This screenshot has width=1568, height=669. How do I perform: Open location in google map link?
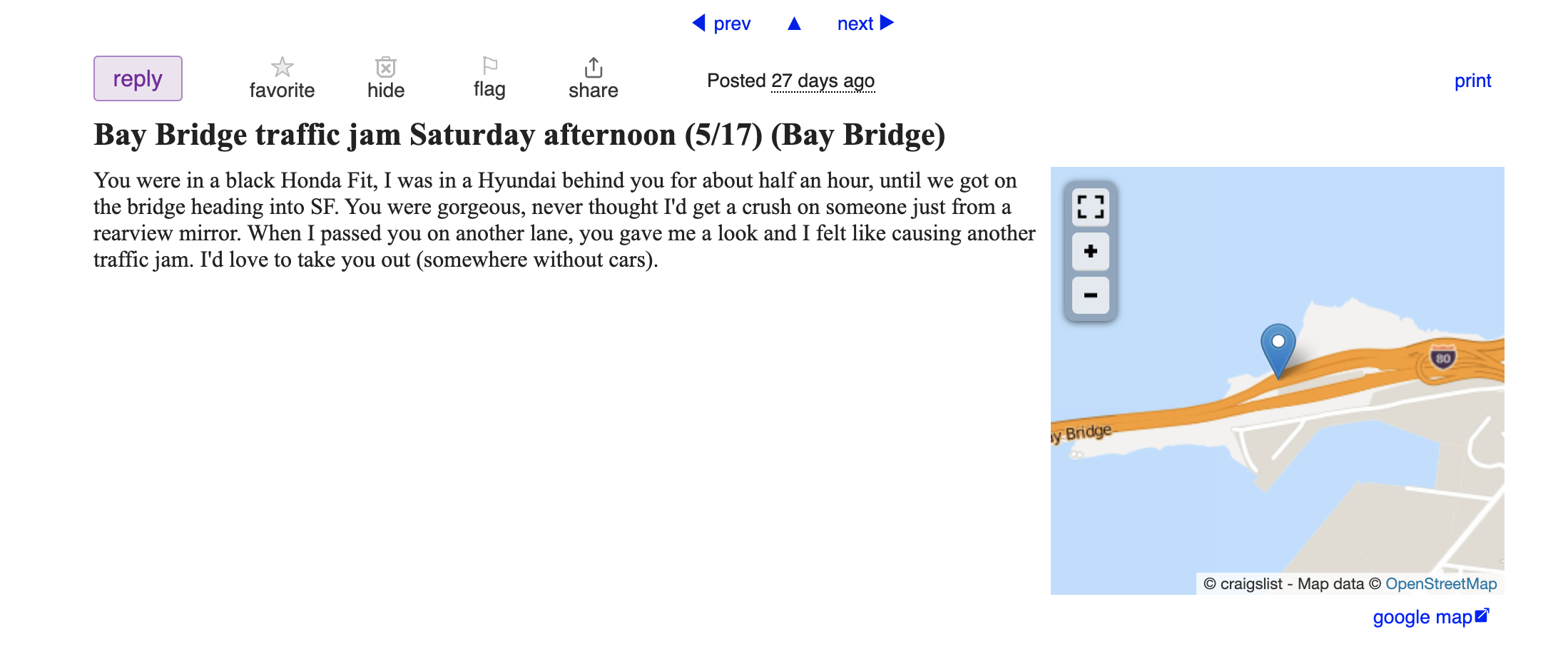(1431, 617)
